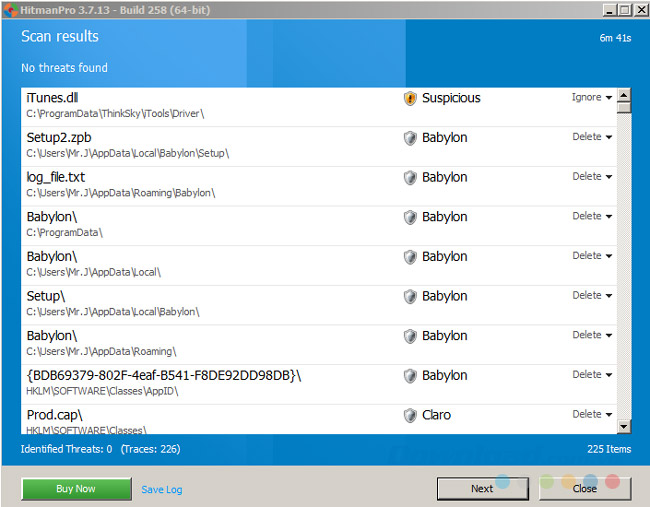The image size is (650, 507).
Task: Click the scrollbar down arrow in results list
Action: click(624, 426)
